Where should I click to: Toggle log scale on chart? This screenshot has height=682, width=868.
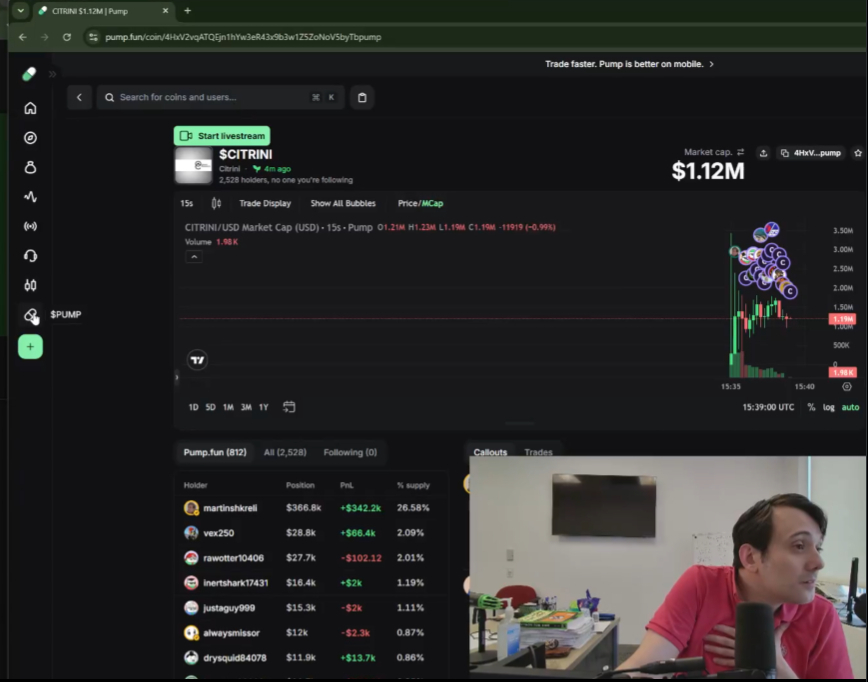[x=828, y=407]
